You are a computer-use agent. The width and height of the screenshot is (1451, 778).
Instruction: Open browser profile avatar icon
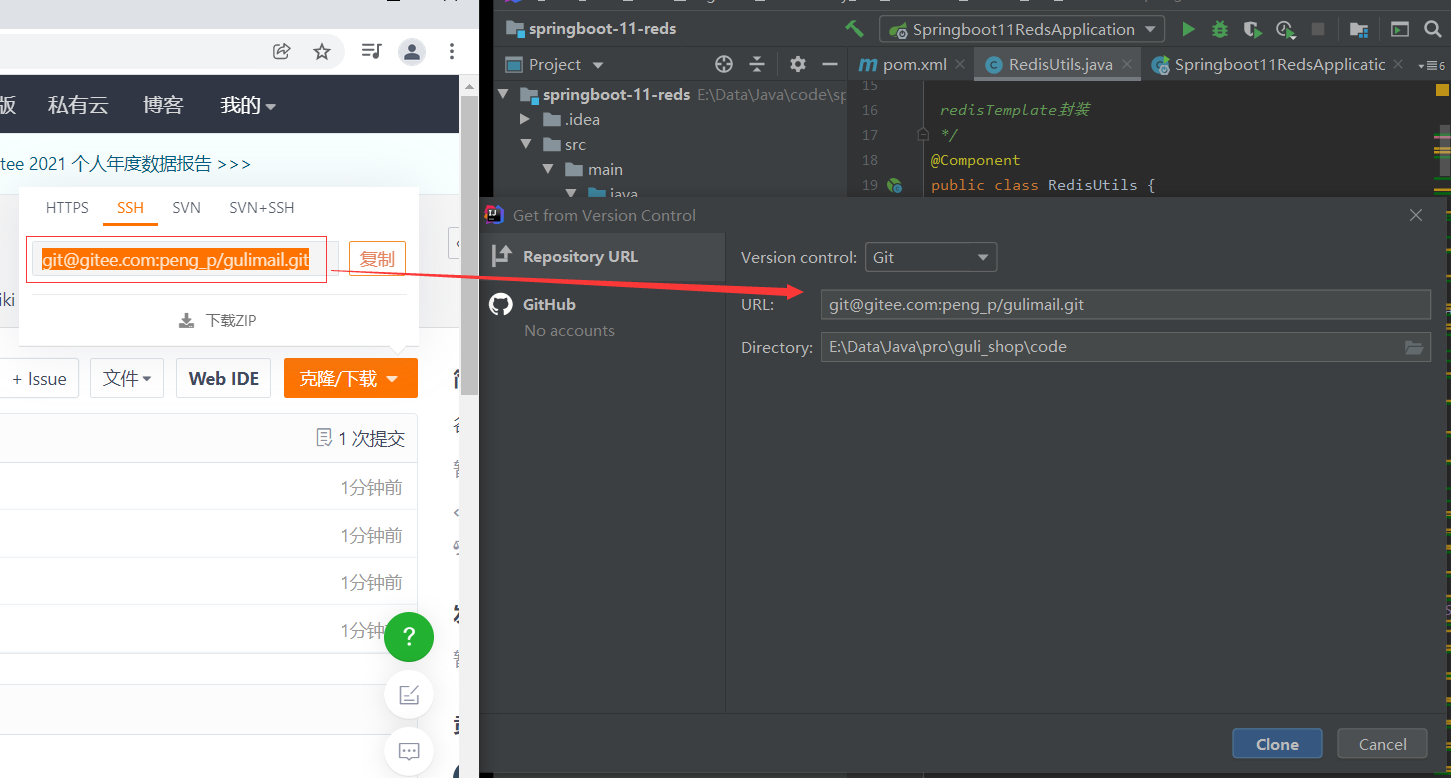(x=411, y=51)
